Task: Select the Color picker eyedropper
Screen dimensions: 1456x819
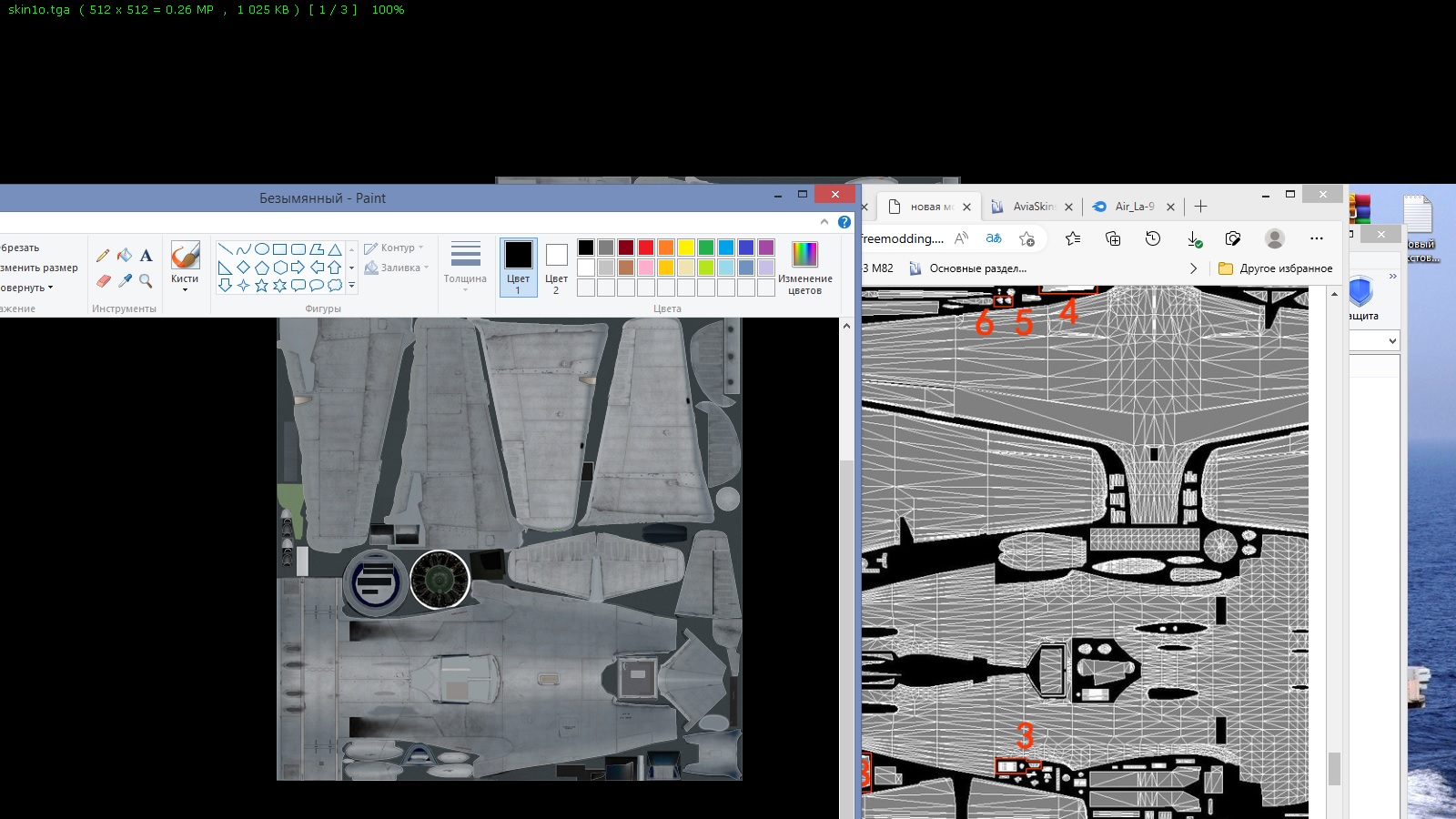Action: [125, 281]
